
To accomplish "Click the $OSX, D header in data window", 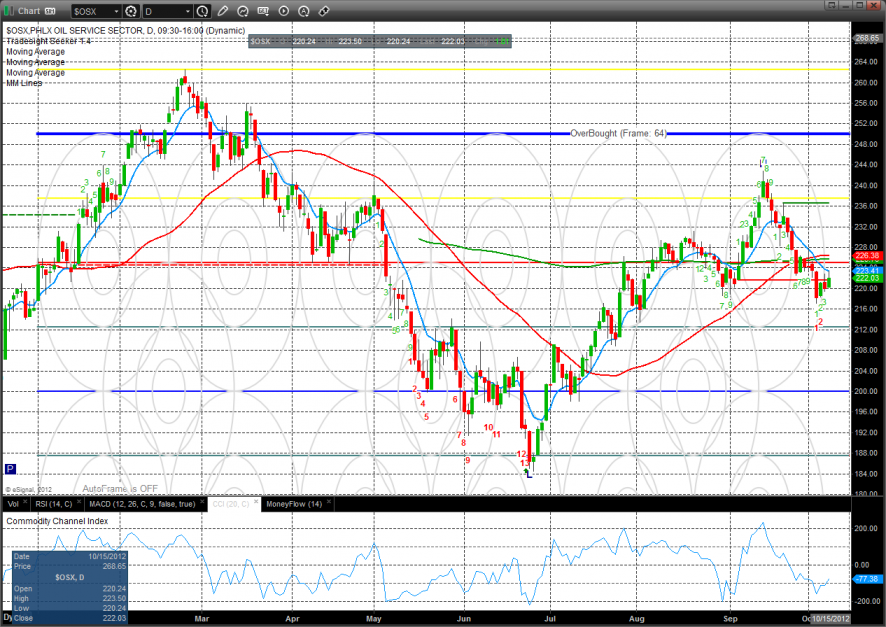I will point(70,577).
